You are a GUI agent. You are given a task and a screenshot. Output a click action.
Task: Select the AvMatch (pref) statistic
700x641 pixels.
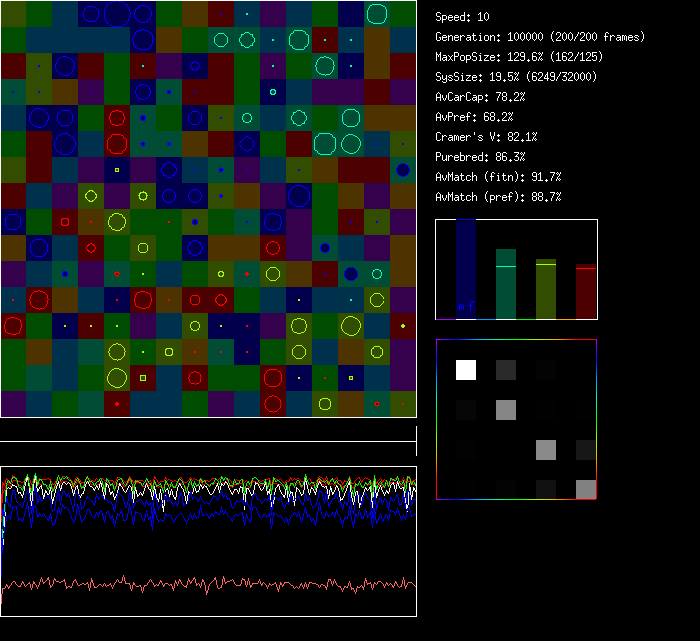[500, 197]
